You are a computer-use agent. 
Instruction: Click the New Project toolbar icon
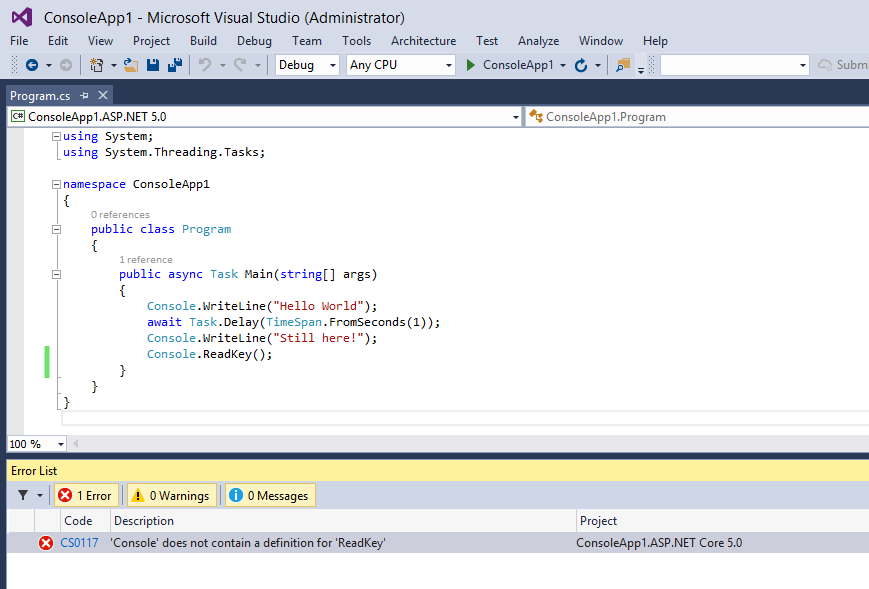tap(96, 65)
